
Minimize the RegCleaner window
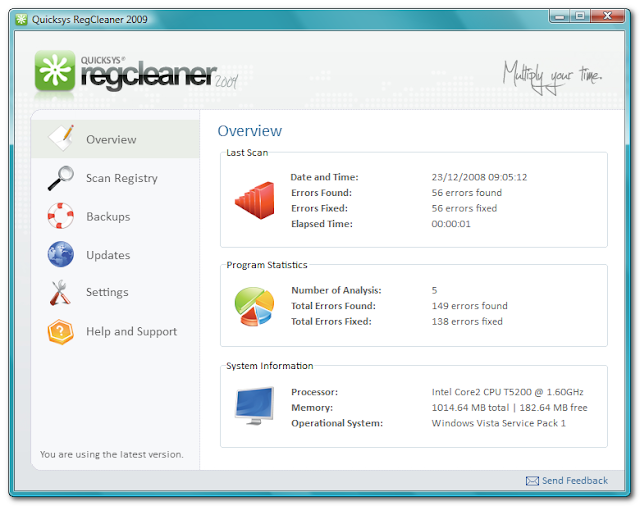pos(560,16)
